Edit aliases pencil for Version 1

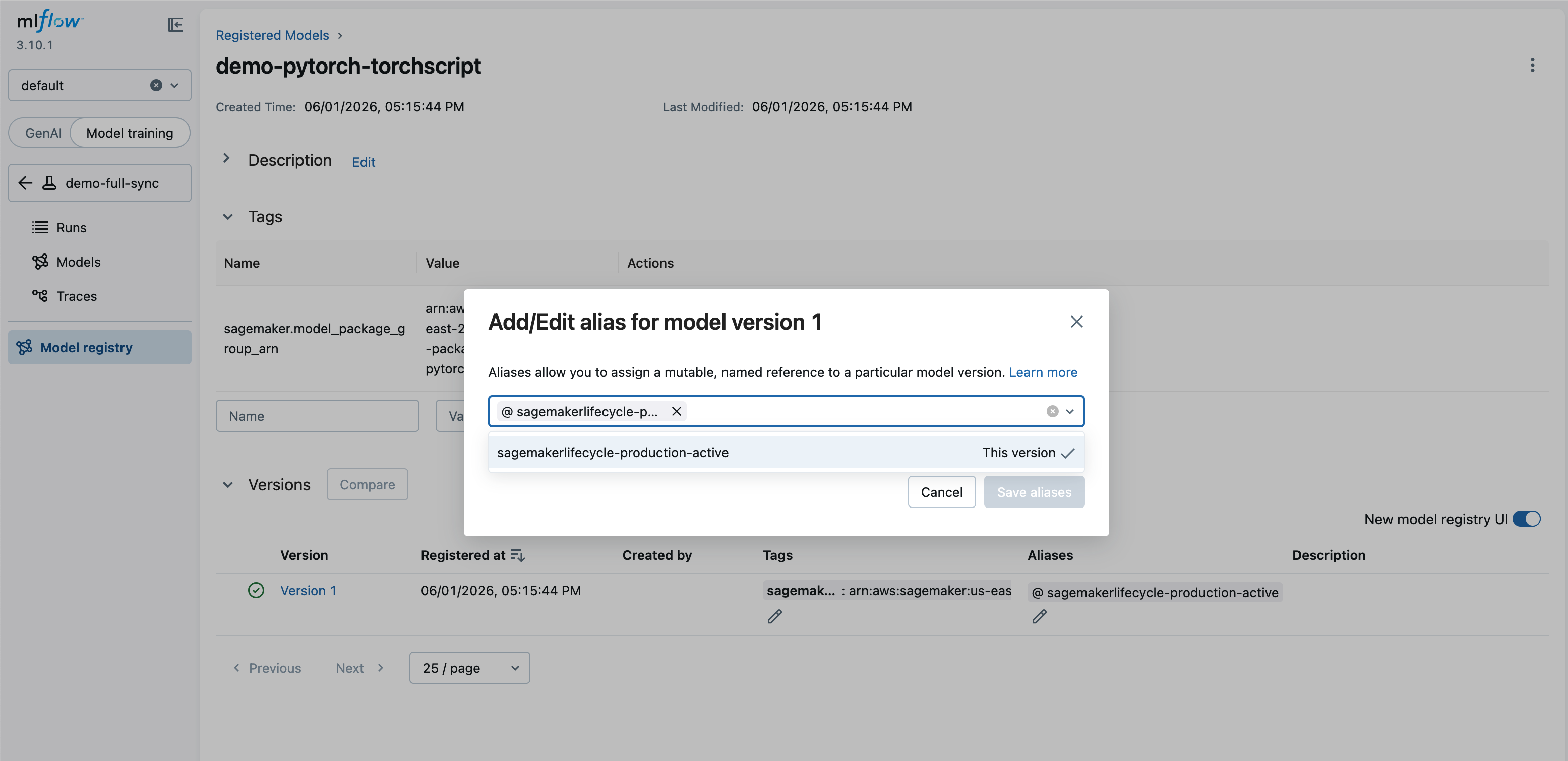(x=1039, y=617)
